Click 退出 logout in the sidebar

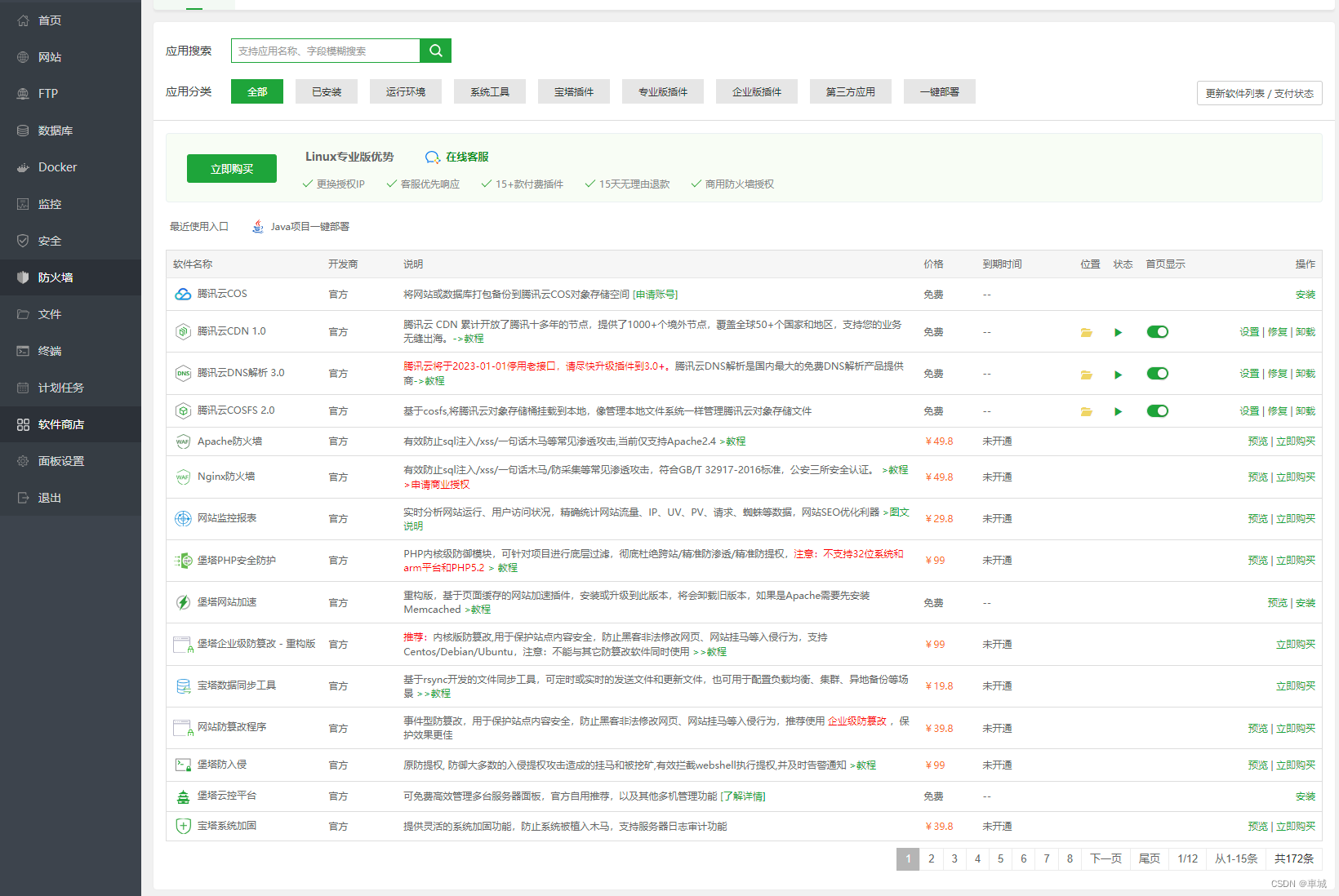click(70, 498)
